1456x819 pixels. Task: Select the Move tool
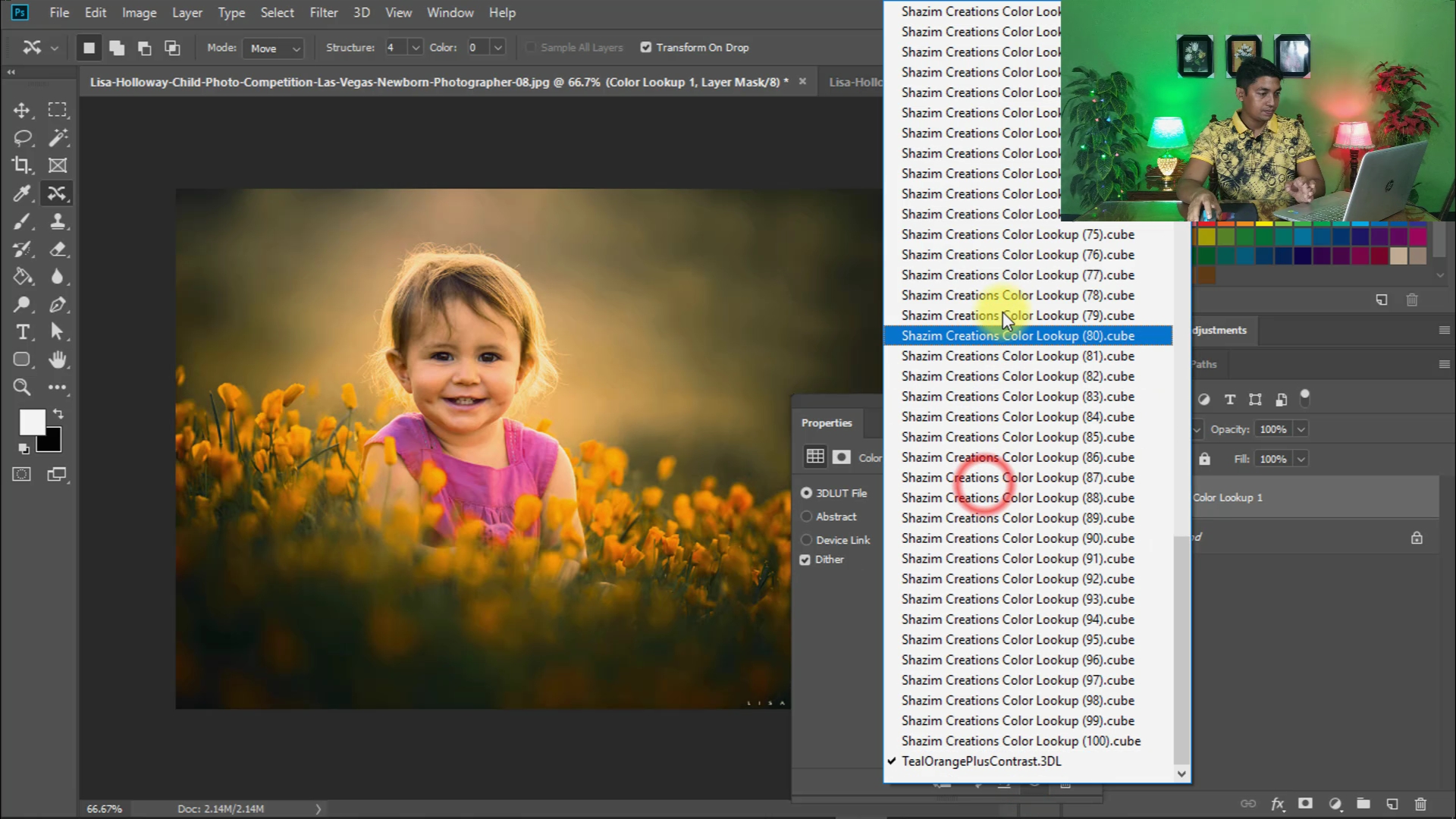22,110
